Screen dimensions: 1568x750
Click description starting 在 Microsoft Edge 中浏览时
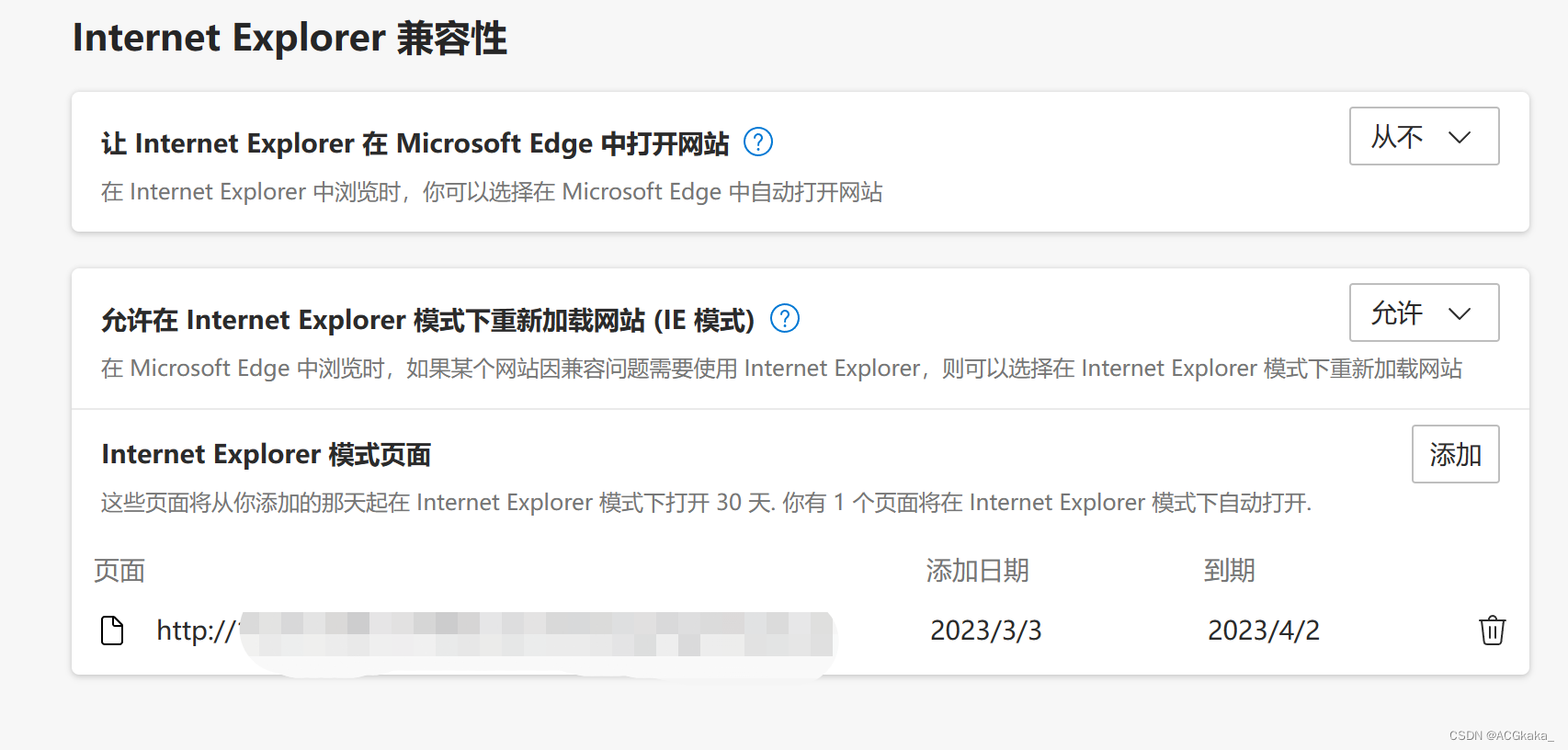[781, 369]
